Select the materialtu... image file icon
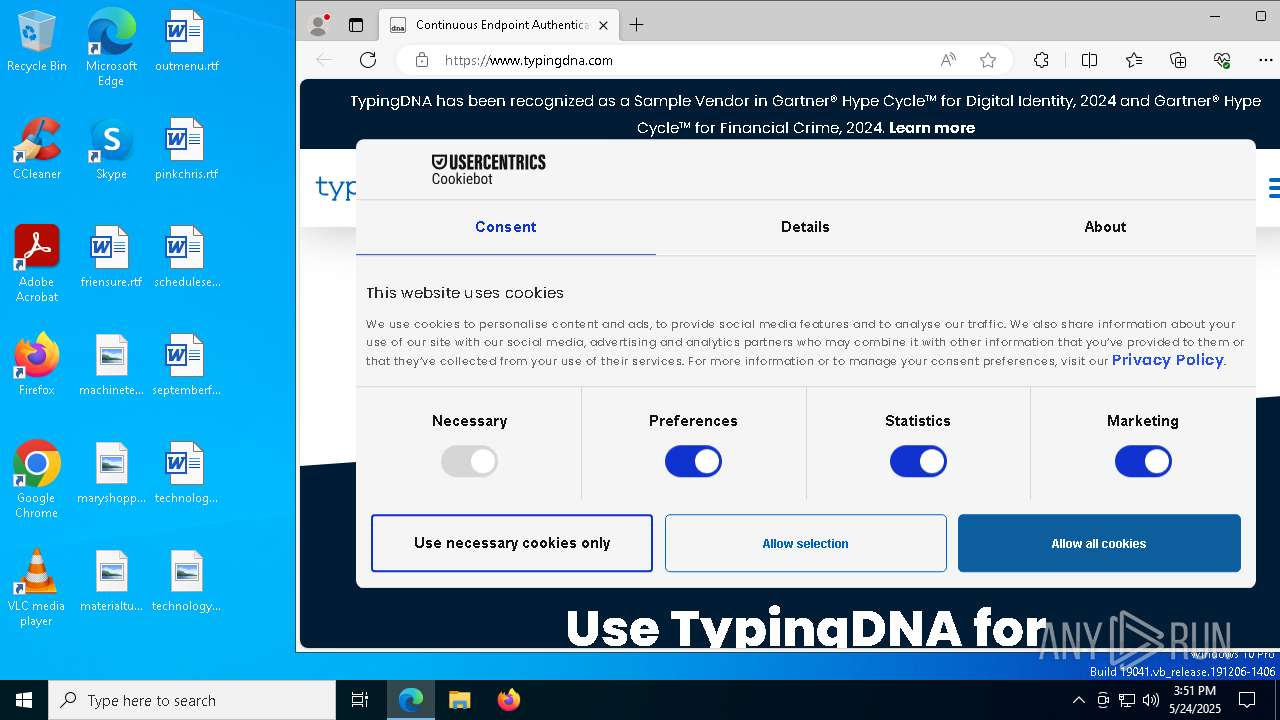1280x720 pixels. point(111,582)
